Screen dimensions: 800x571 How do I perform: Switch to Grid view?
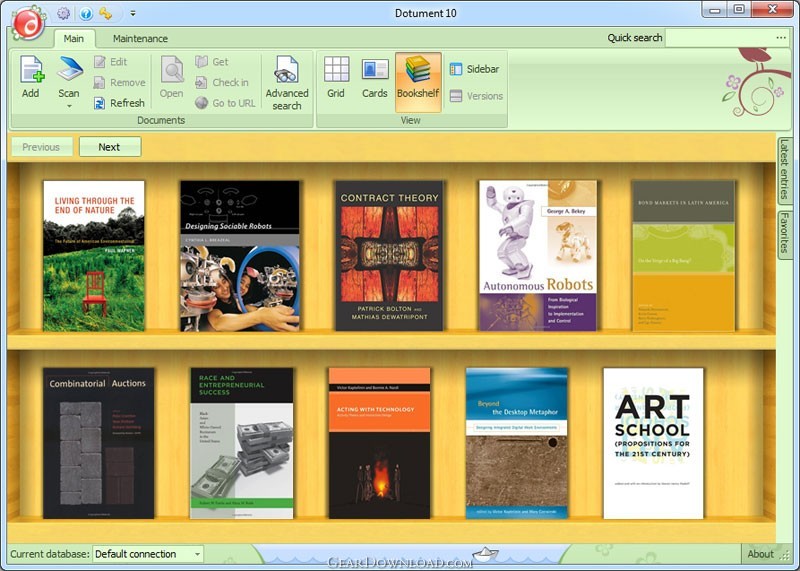tap(336, 77)
